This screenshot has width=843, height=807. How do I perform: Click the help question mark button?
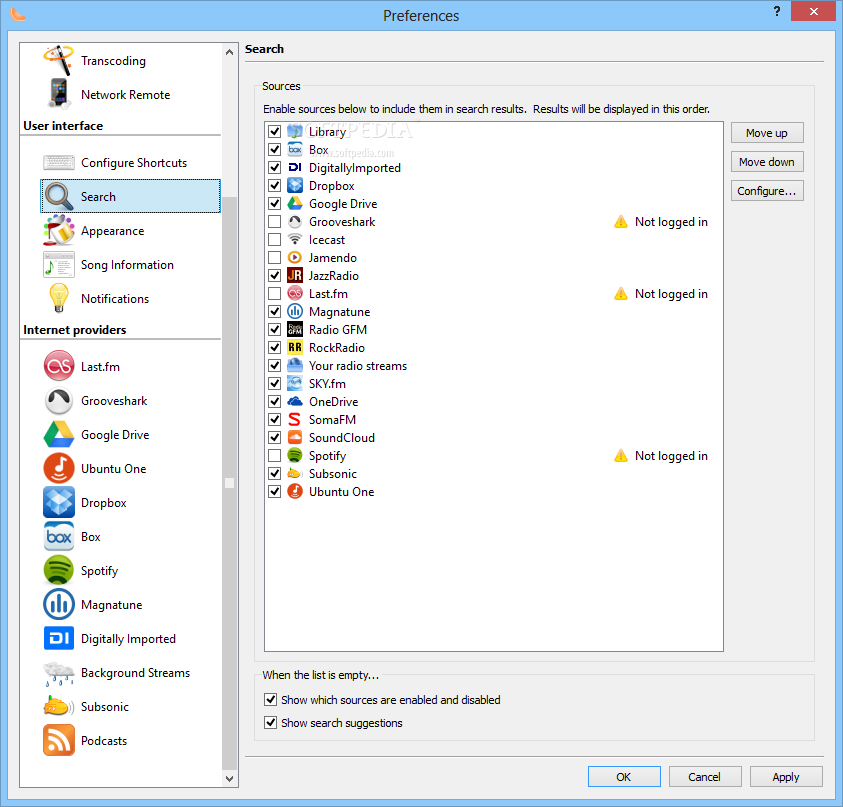[776, 12]
